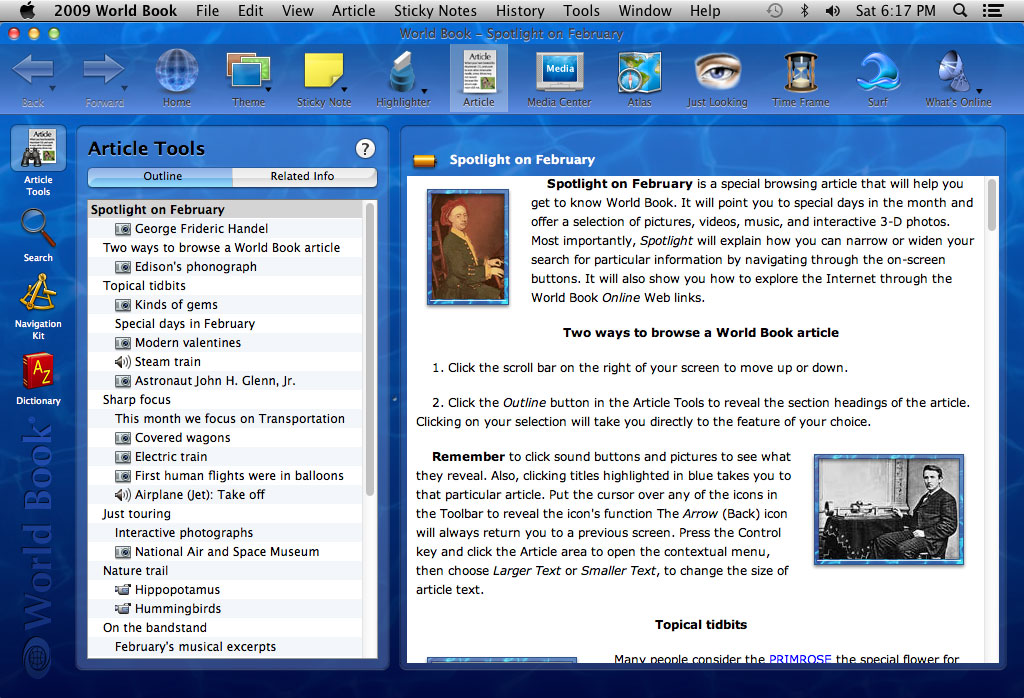Open the Media Center
1024x698 pixels.
click(560, 71)
